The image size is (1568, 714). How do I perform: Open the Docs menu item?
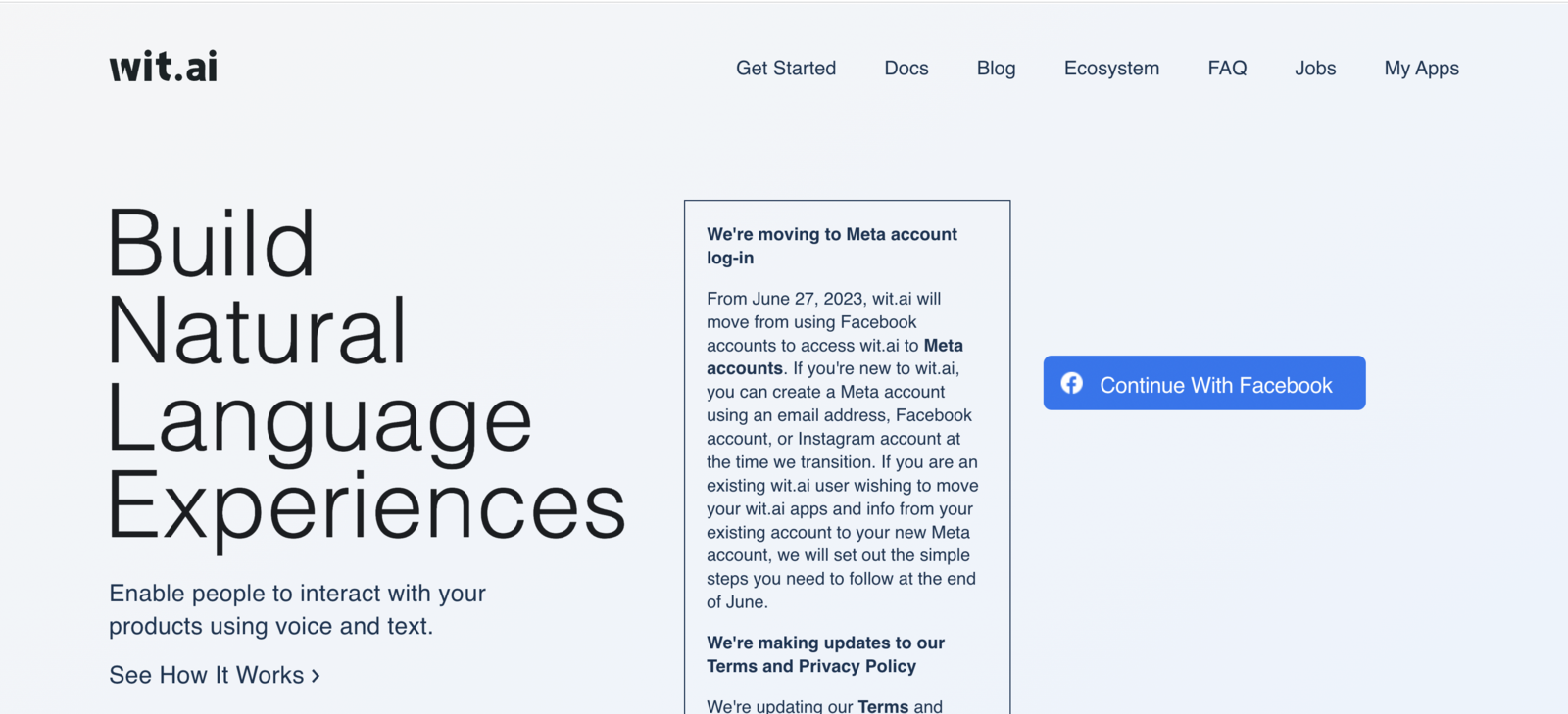click(x=906, y=69)
